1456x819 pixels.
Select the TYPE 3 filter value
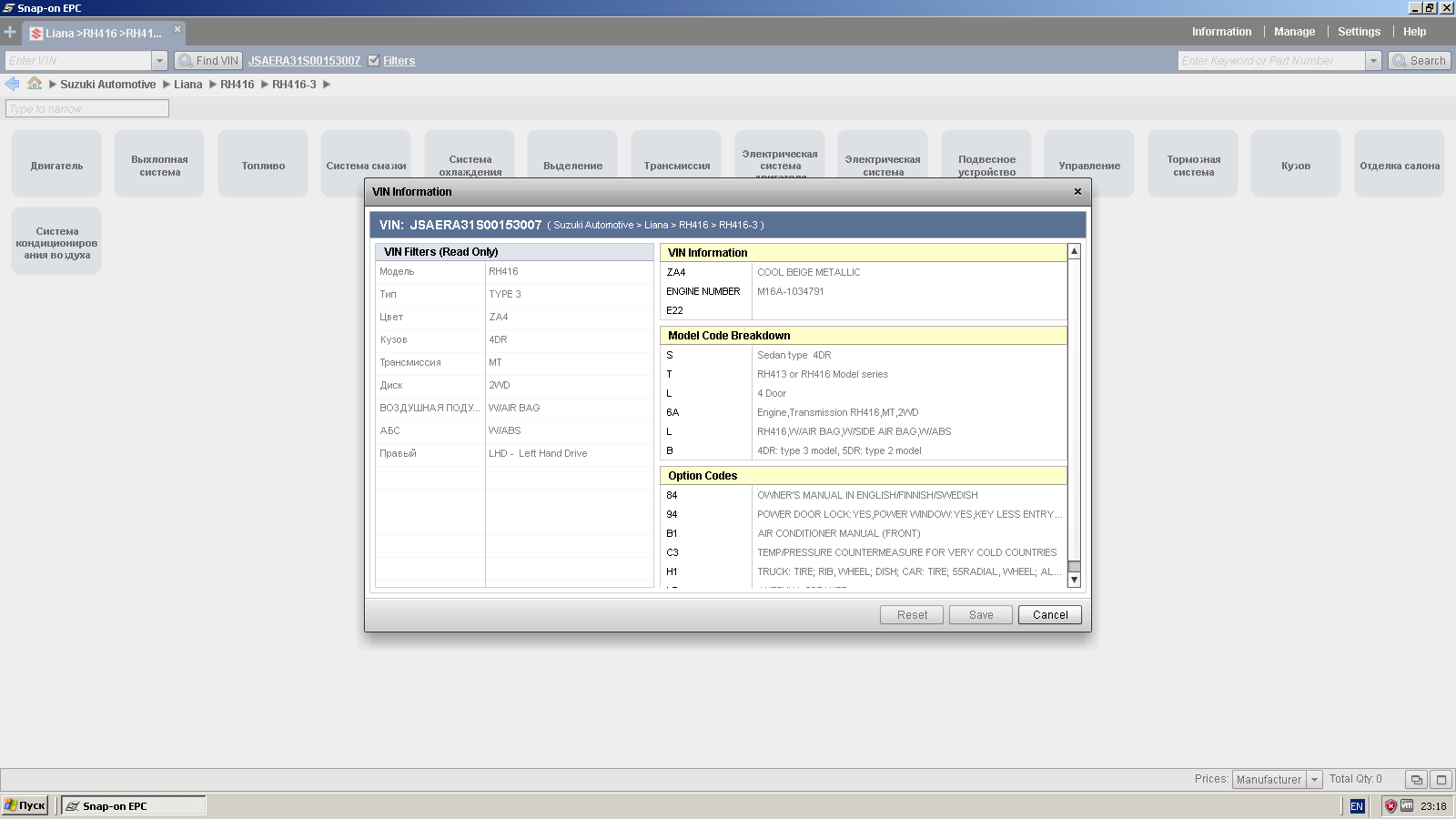[505, 294]
